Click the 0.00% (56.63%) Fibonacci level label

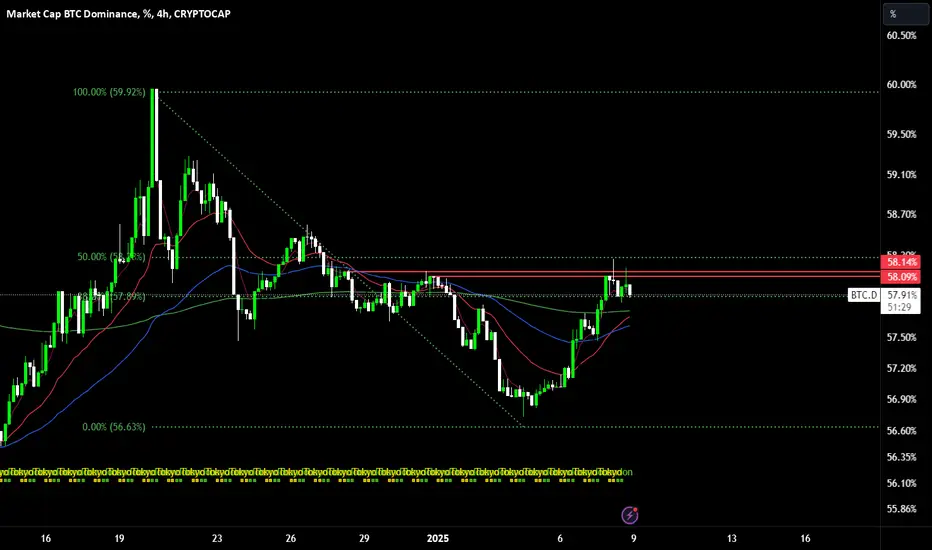click(x=114, y=427)
